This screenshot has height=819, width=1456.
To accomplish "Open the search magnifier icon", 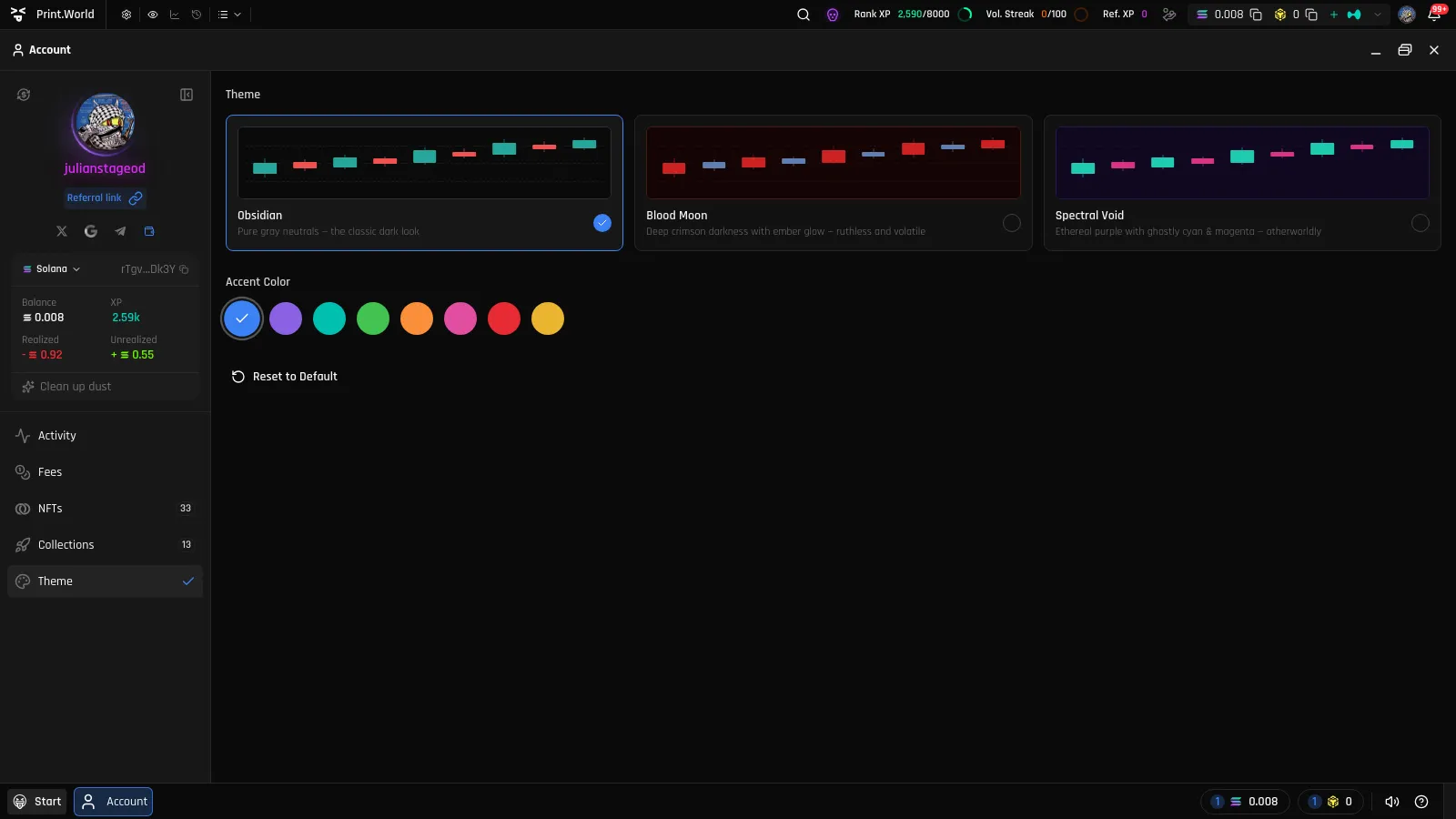I will [x=804, y=15].
